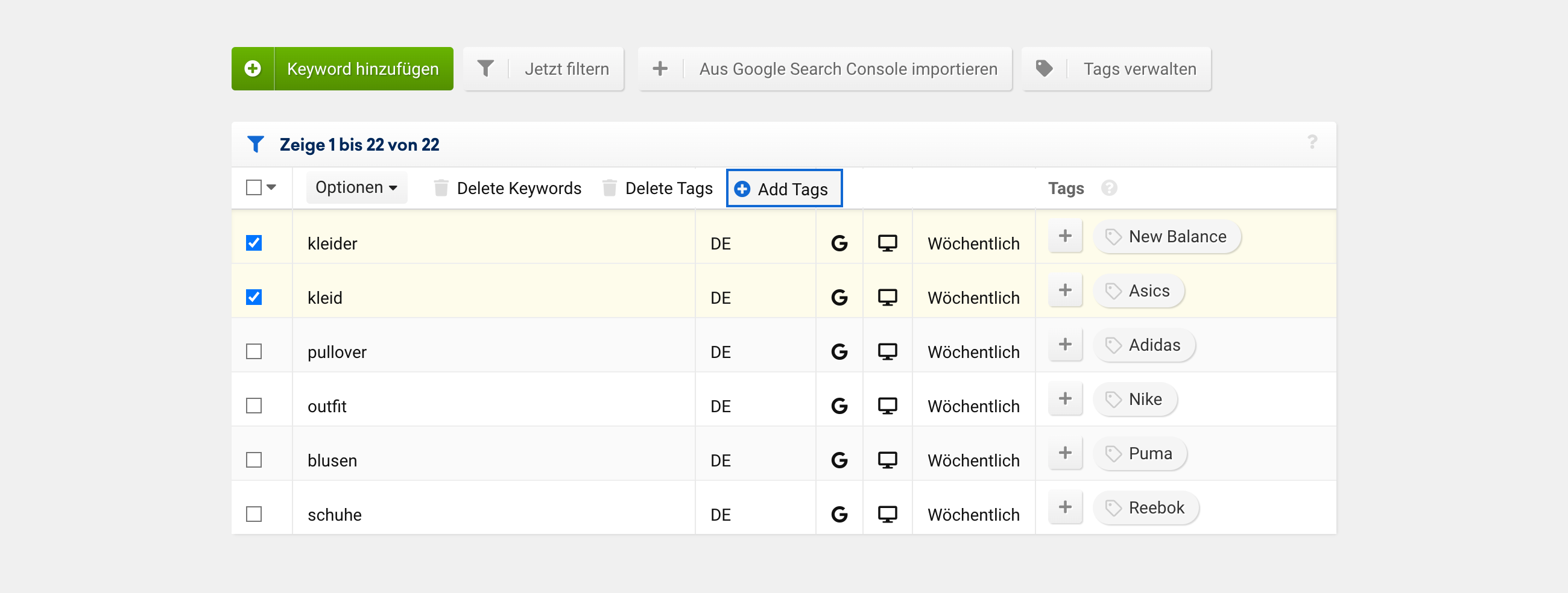This screenshot has height=593, width=1568.
Task: Click the Keyword hinzufügen button
Action: [342, 69]
